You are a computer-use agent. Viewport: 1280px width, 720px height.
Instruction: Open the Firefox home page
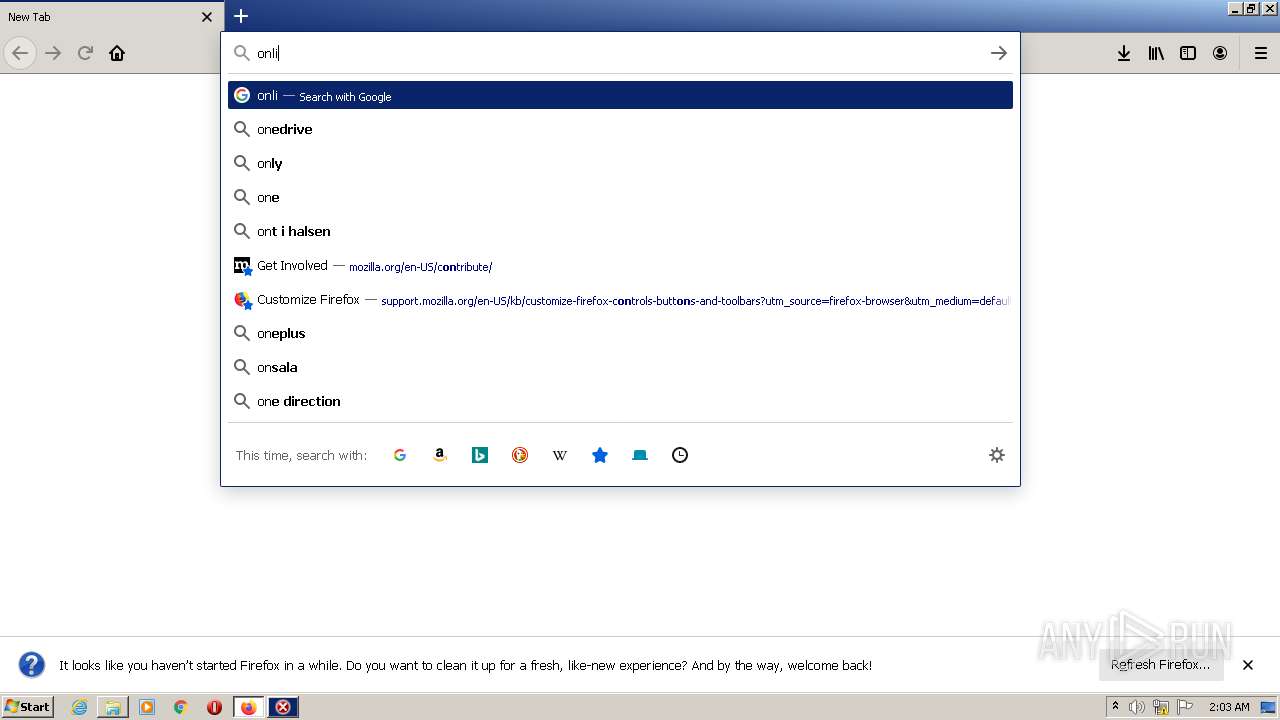click(x=117, y=53)
